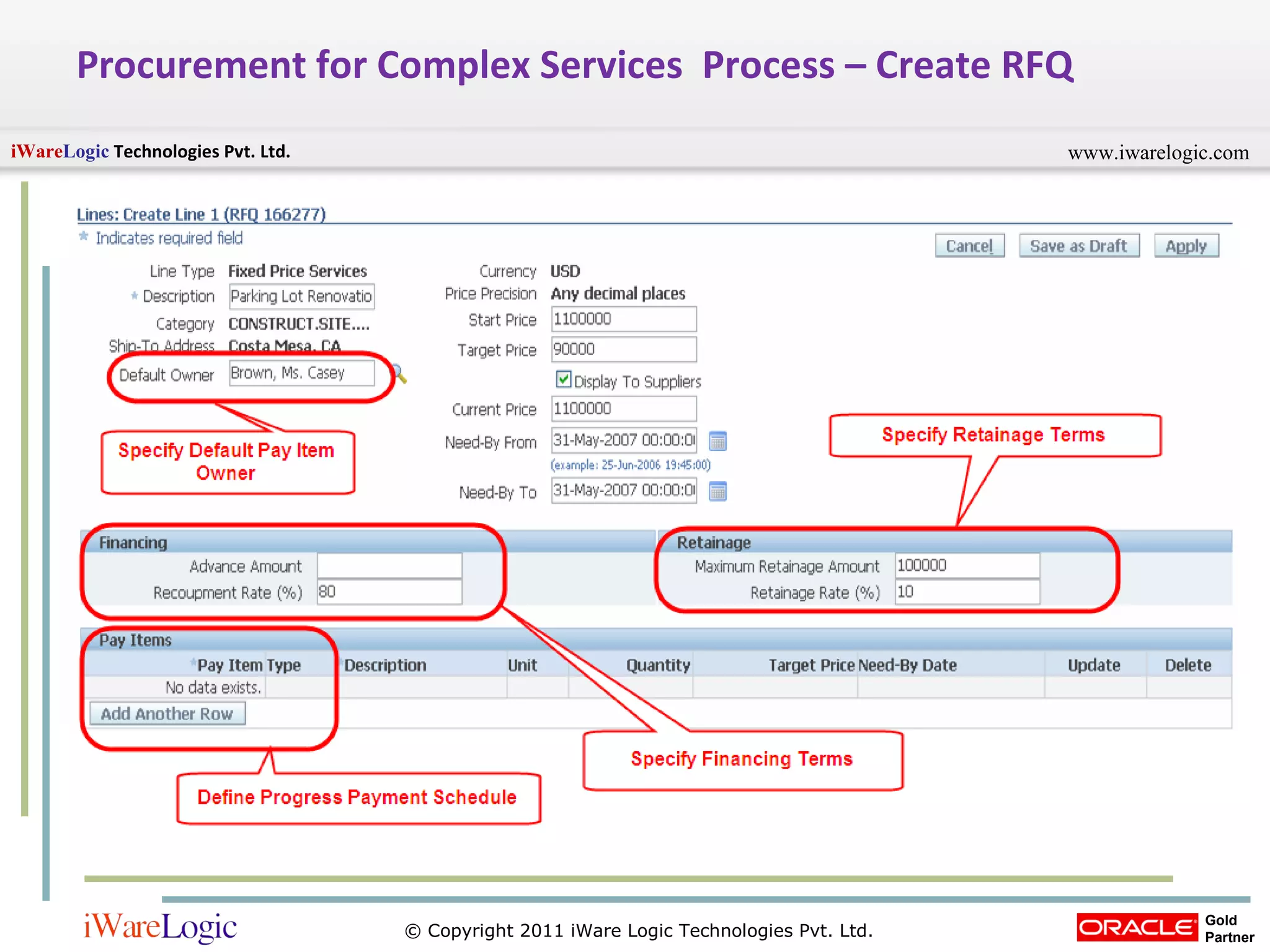Click the 'Lines: Create Line 1 (RFQ 166277)' heading
Screen dimensions: 1270x952
tap(202, 214)
